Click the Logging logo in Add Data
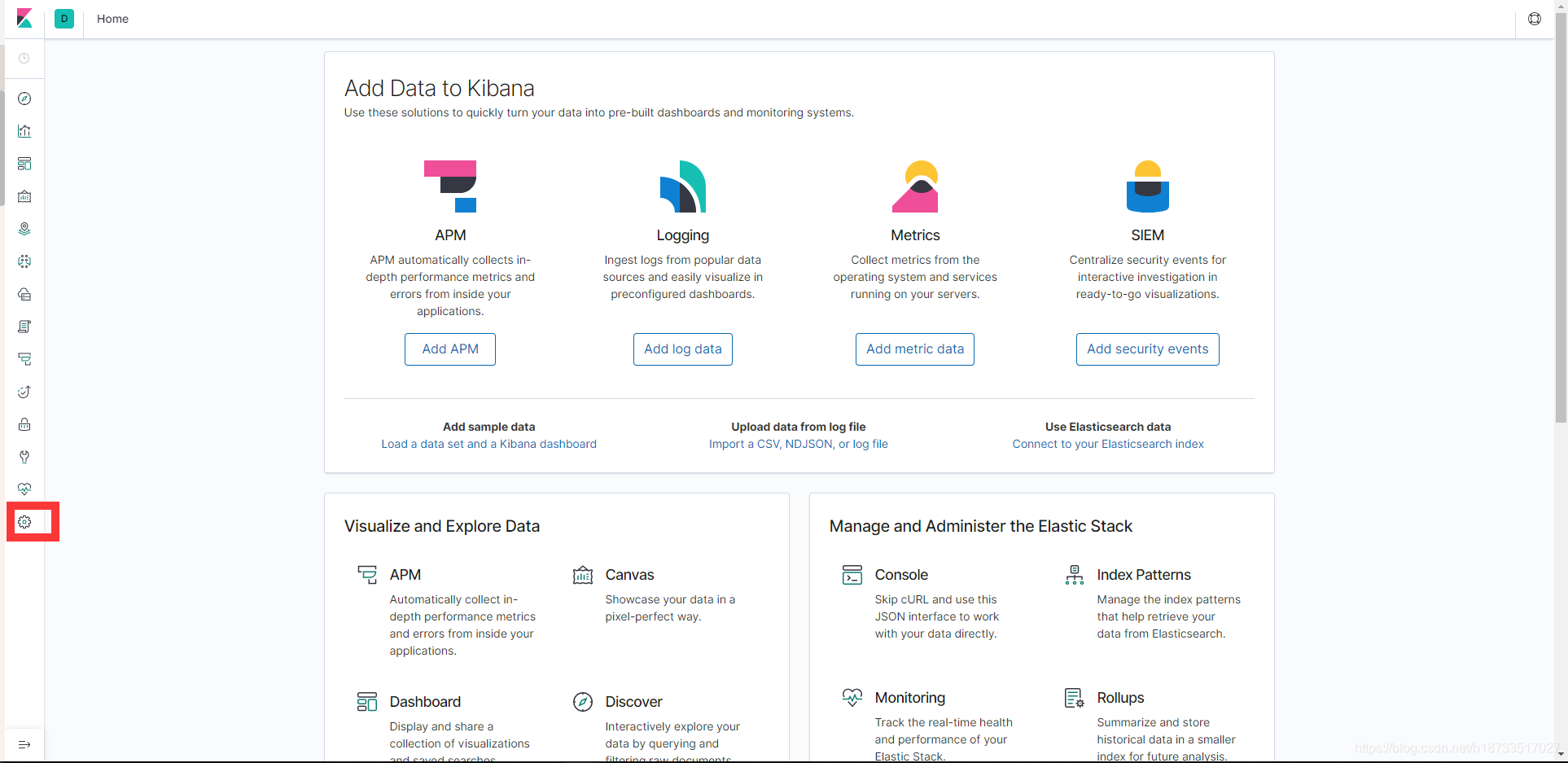Viewport: 1568px width, 763px height. (x=682, y=186)
